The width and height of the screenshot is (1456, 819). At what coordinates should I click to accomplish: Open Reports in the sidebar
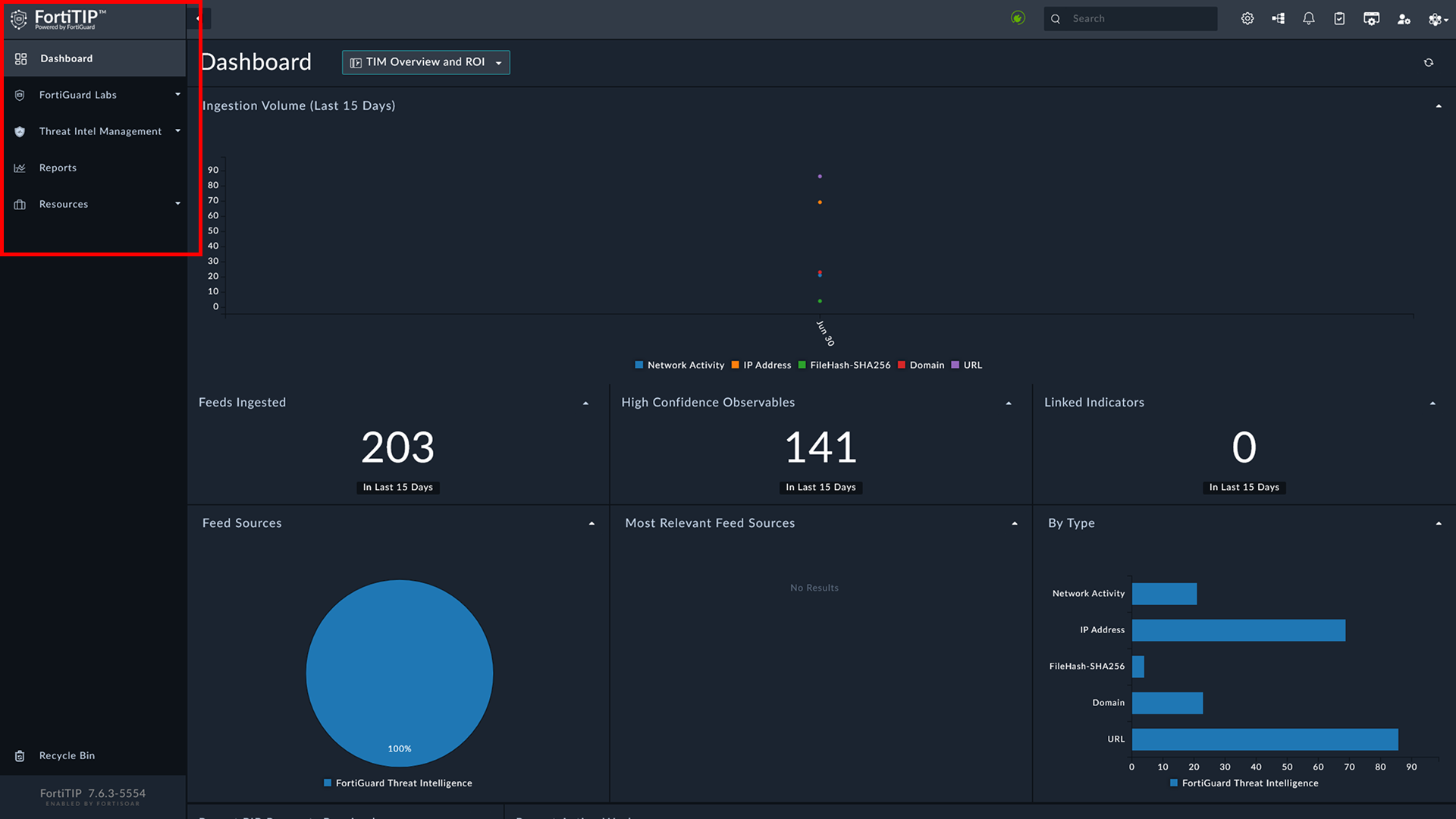[58, 168]
